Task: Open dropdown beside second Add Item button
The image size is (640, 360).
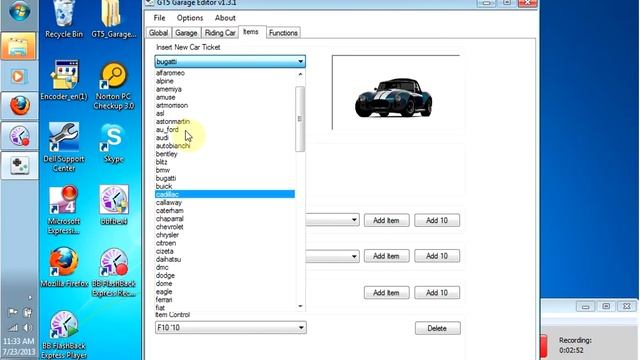Action: tap(353, 256)
